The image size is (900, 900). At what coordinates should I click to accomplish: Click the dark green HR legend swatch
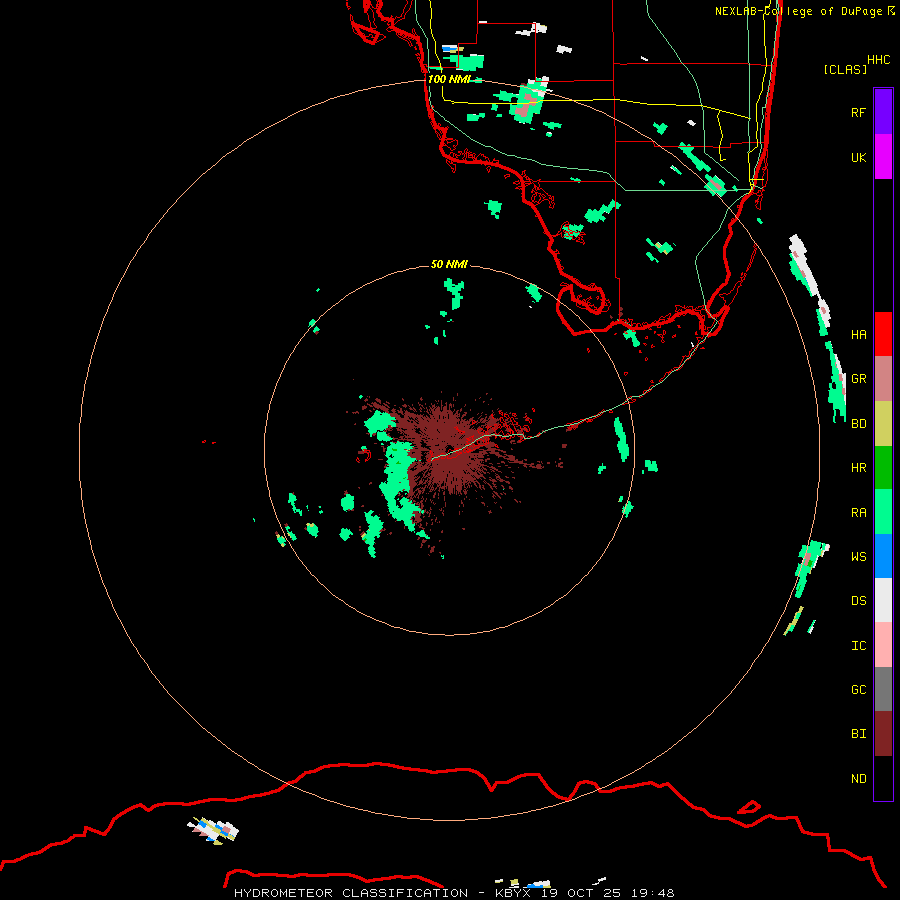click(883, 467)
